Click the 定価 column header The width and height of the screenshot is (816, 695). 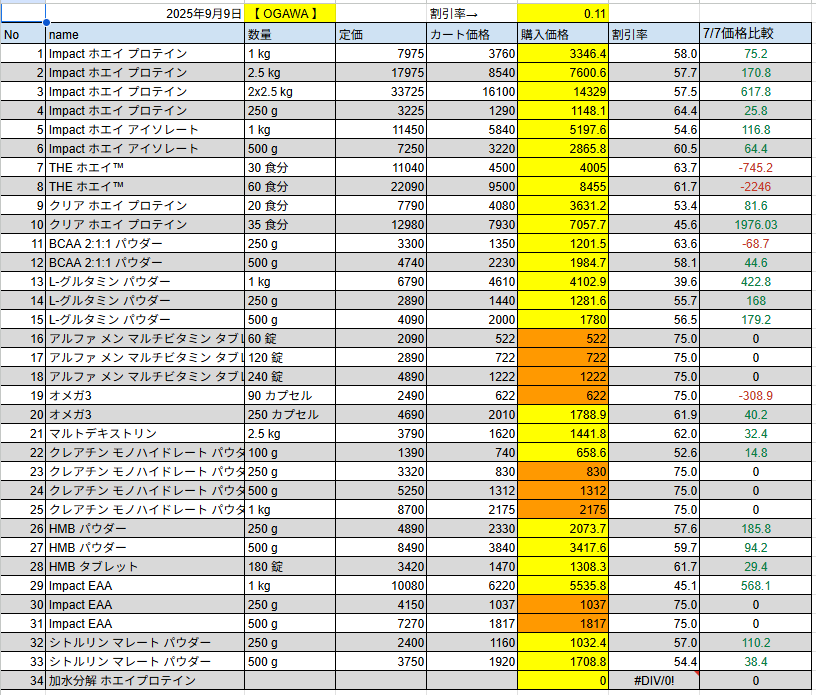pos(380,35)
